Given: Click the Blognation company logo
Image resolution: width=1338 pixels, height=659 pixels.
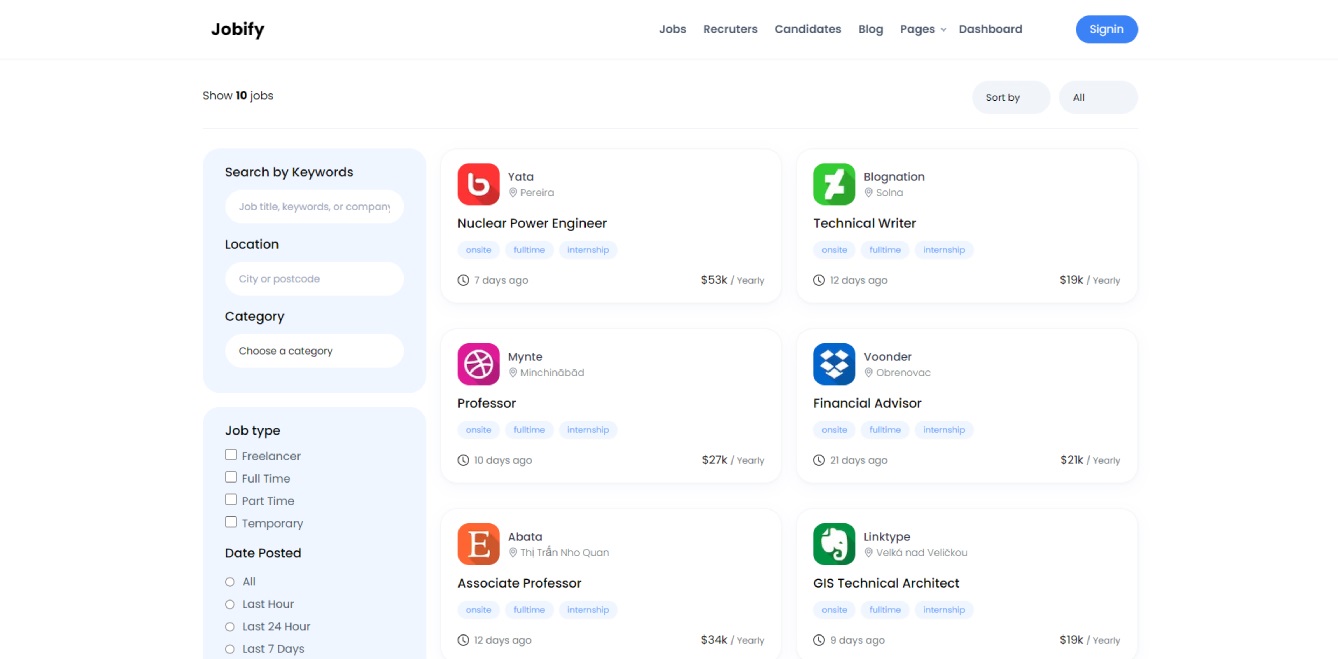Looking at the screenshot, I should coord(834,184).
